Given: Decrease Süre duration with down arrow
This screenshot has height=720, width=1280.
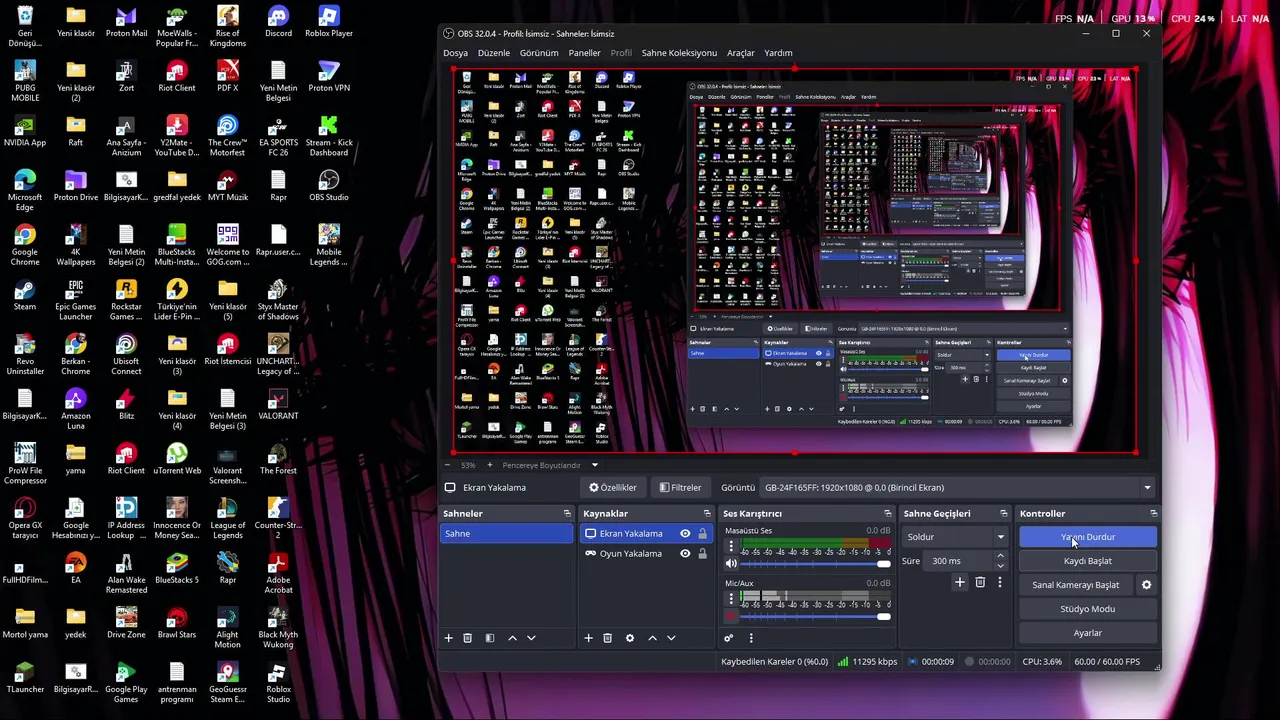Looking at the screenshot, I should [x=1000, y=566].
